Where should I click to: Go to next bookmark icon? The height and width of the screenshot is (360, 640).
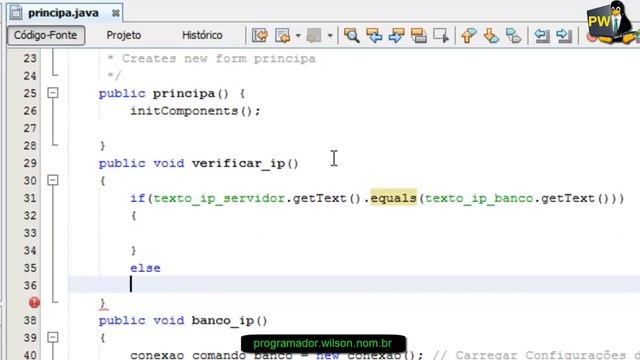[491, 36]
